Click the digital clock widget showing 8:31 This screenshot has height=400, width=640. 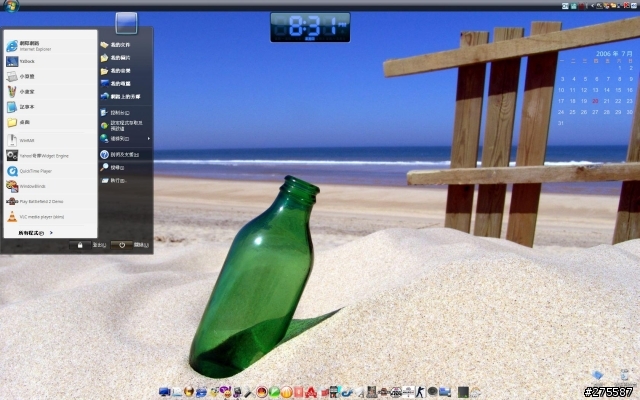pos(310,27)
